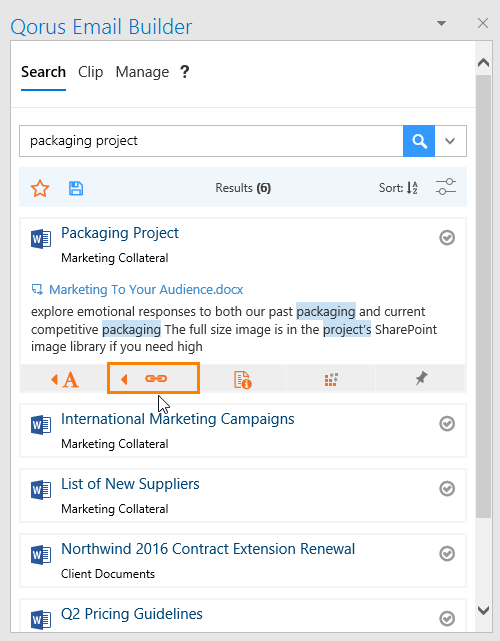Open Northwind 2016 Contract Extension Renewal
The image size is (500, 641).
pos(208,549)
